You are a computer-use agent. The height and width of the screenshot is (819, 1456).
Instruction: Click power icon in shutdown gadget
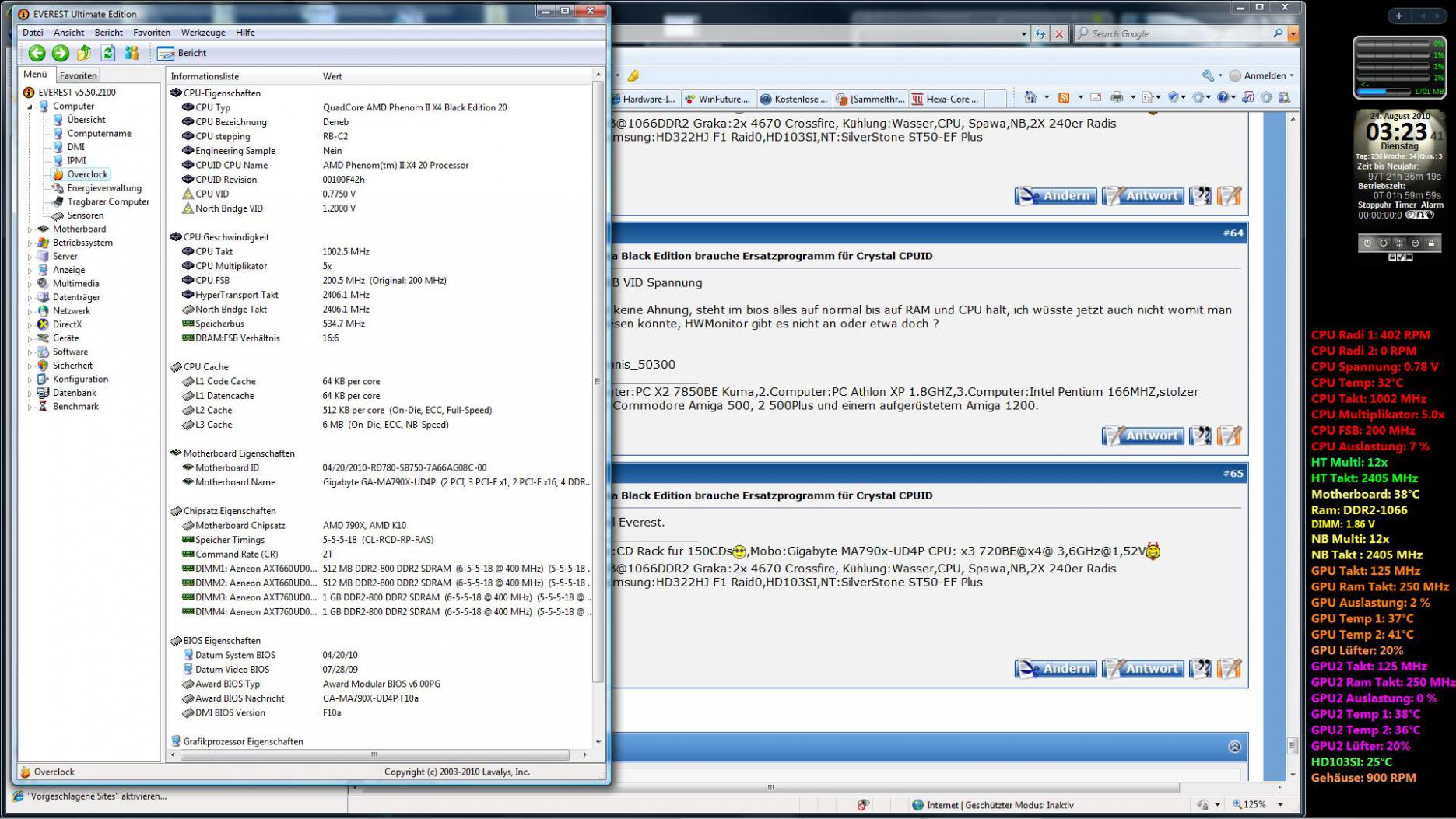[x=1367, y=243]
